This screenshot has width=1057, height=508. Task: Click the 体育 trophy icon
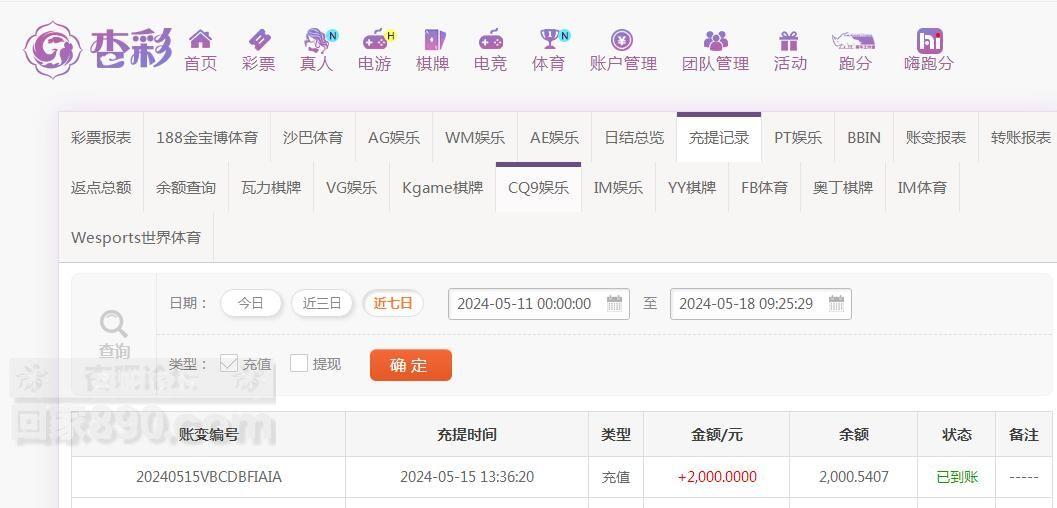[x=549, y=40]
